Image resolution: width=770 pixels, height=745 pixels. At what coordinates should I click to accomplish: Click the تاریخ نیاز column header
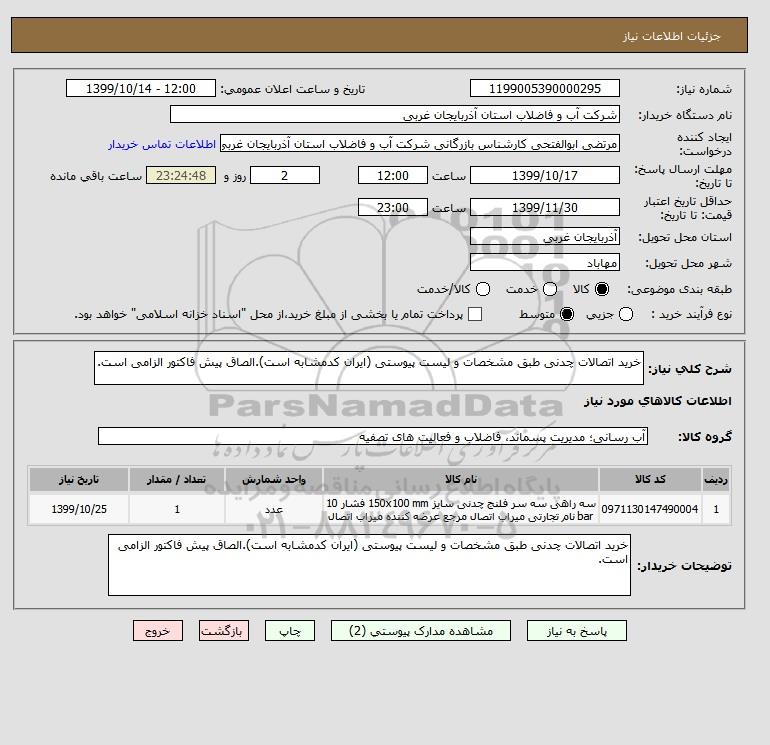(x=79, y=479)
